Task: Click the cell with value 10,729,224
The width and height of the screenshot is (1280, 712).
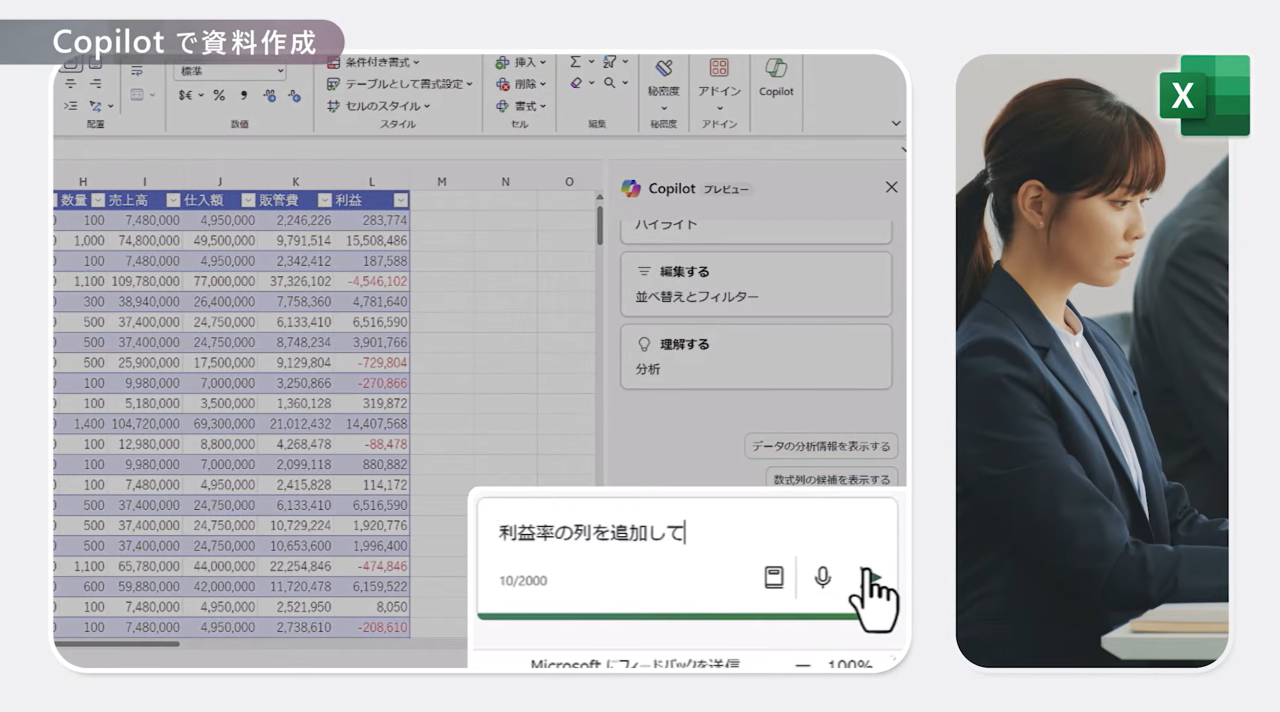Action: pyautogui.click(x=295, y=526)
